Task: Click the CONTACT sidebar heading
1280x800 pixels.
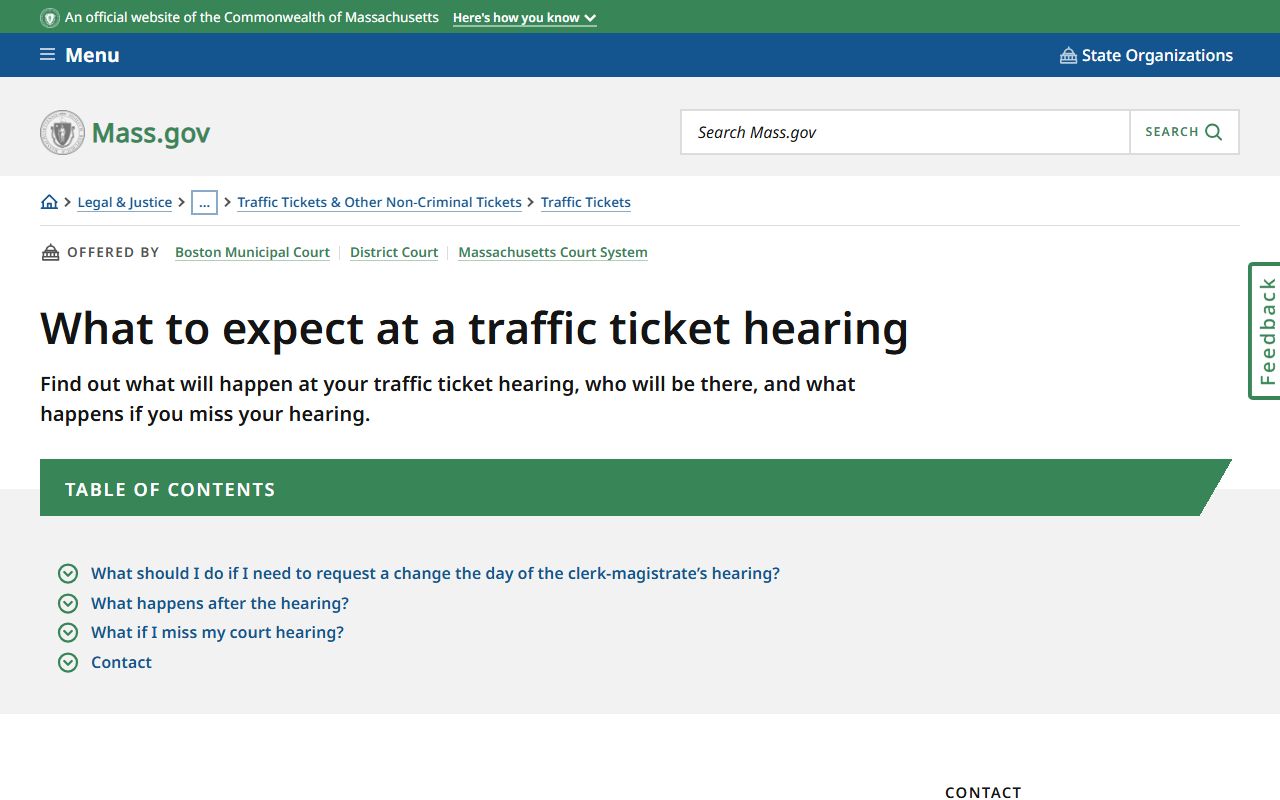Action: 983,792
